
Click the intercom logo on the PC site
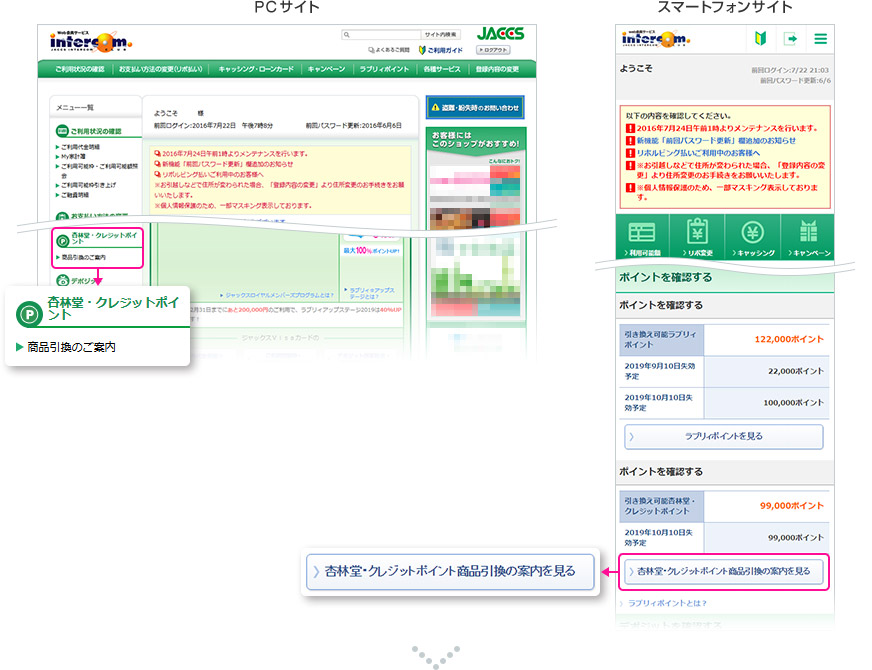91,42
